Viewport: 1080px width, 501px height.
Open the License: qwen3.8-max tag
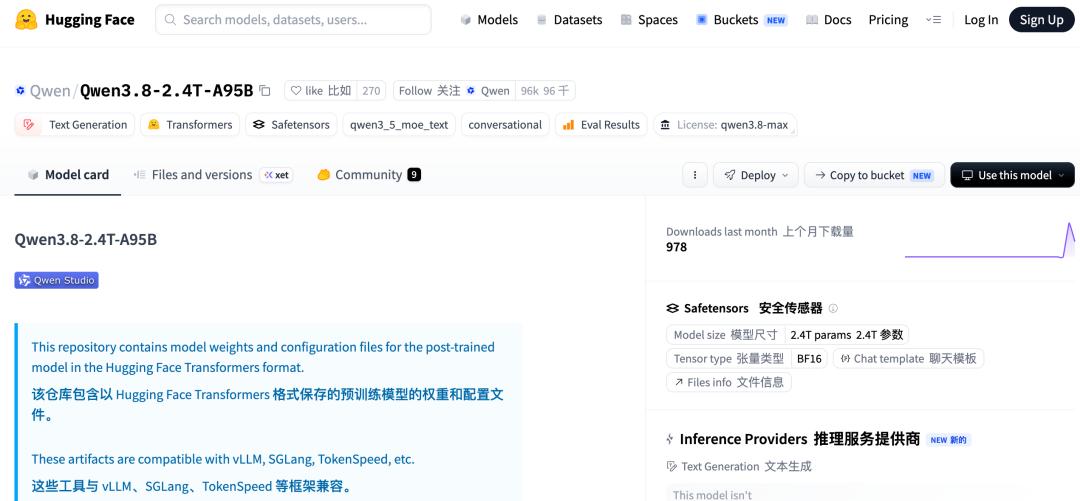725,125
